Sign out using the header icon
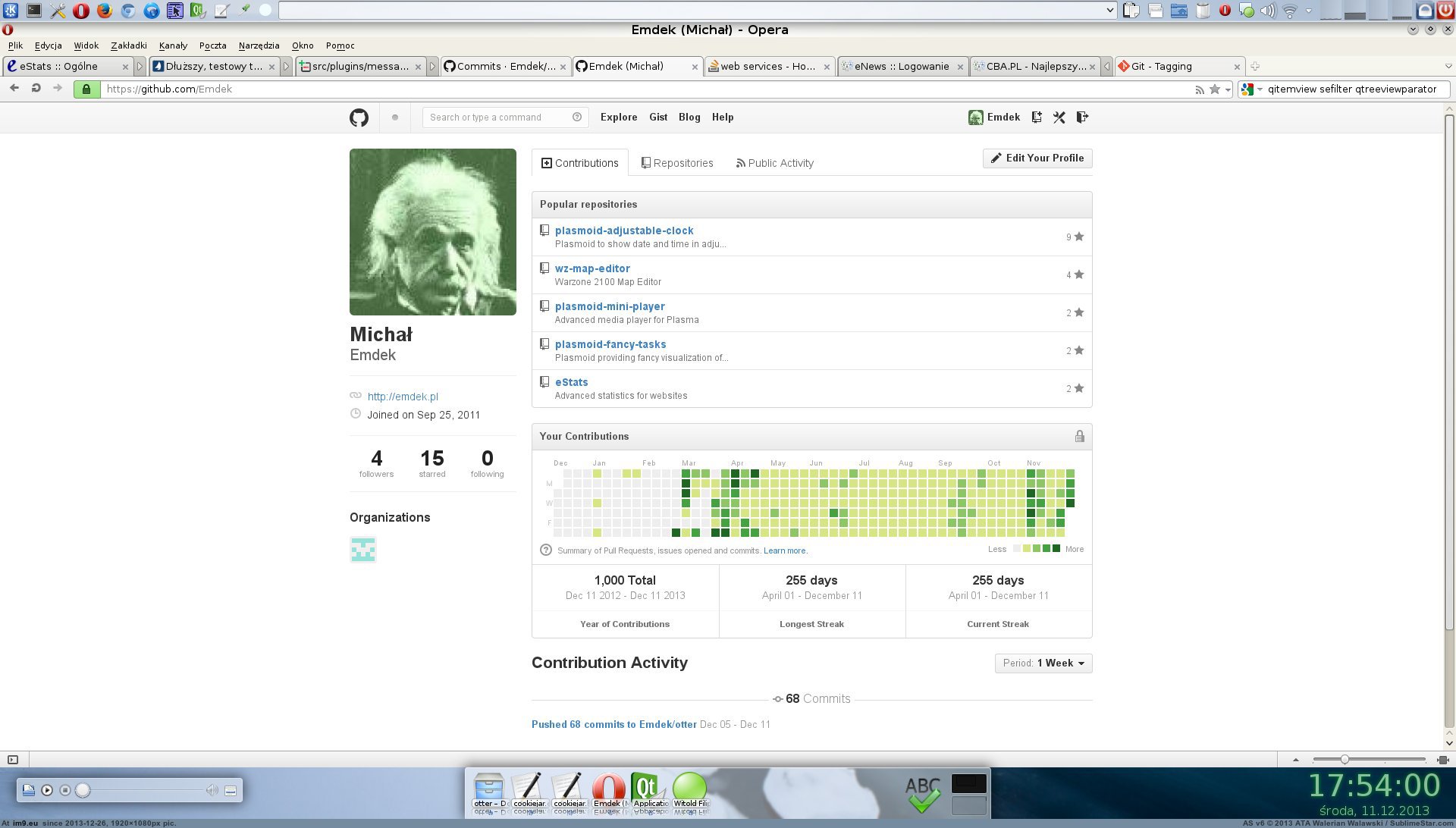 click(1082, 118)
